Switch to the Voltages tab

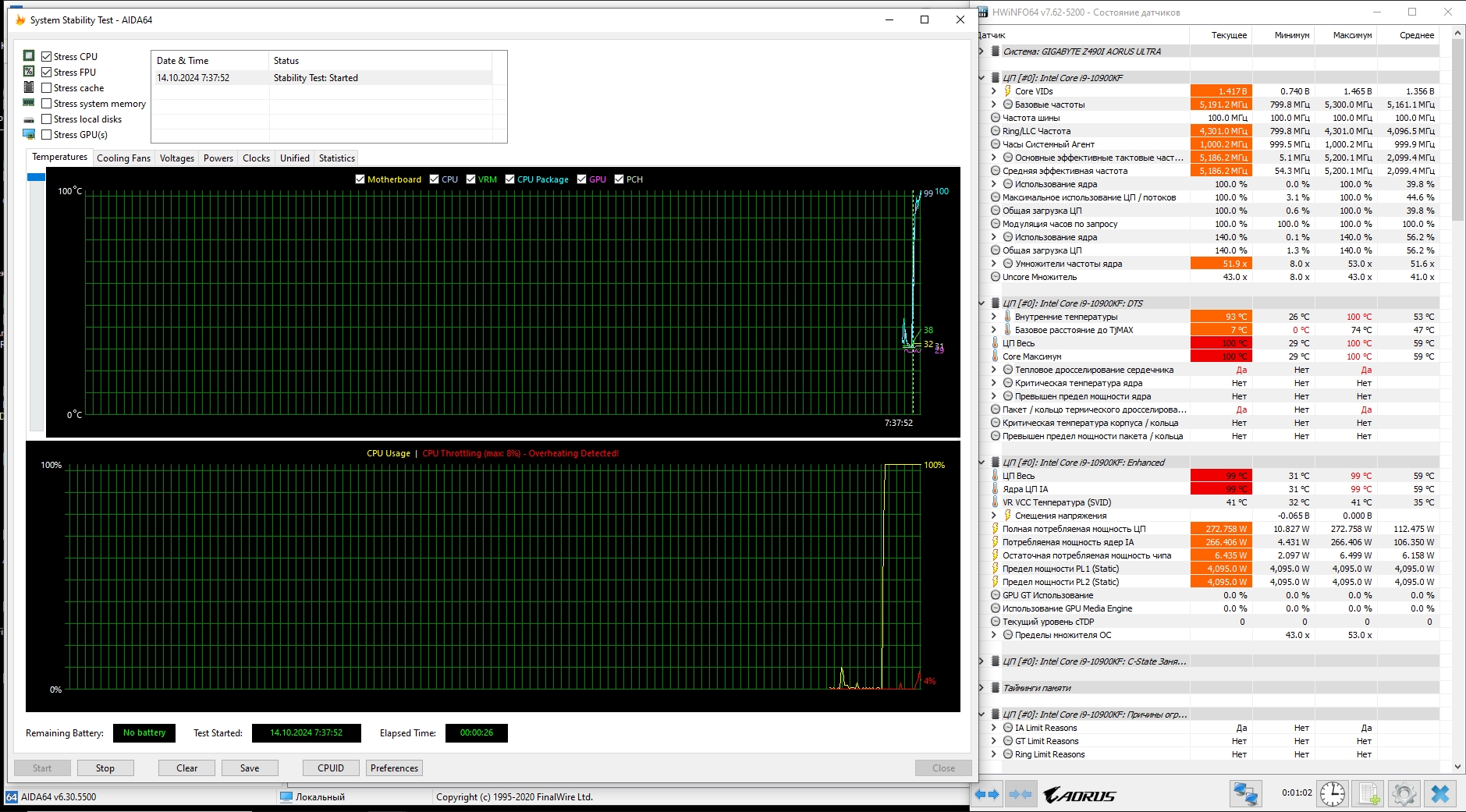click(177, 158)
